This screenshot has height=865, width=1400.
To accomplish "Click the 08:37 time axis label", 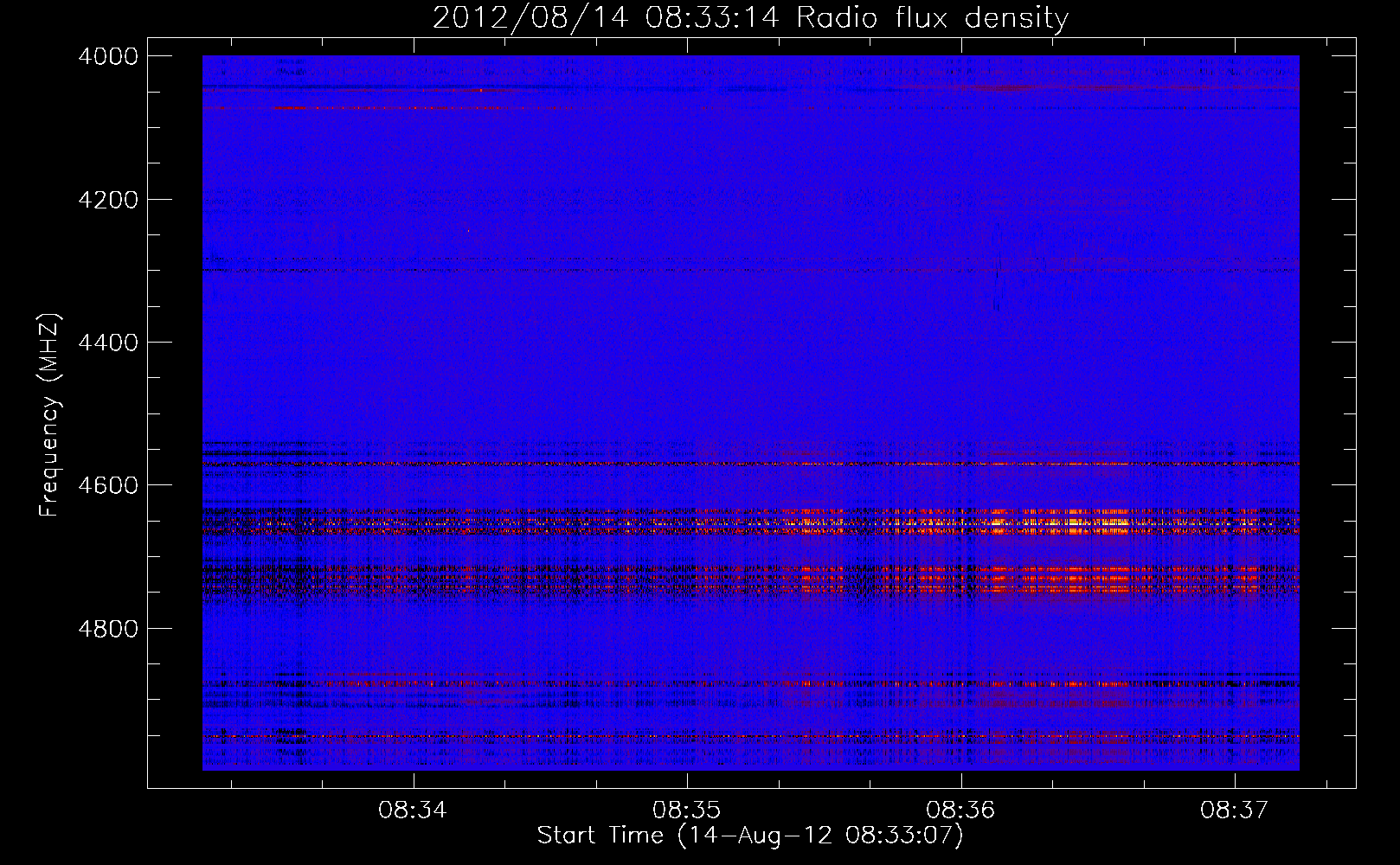I will pos(1235,811).
